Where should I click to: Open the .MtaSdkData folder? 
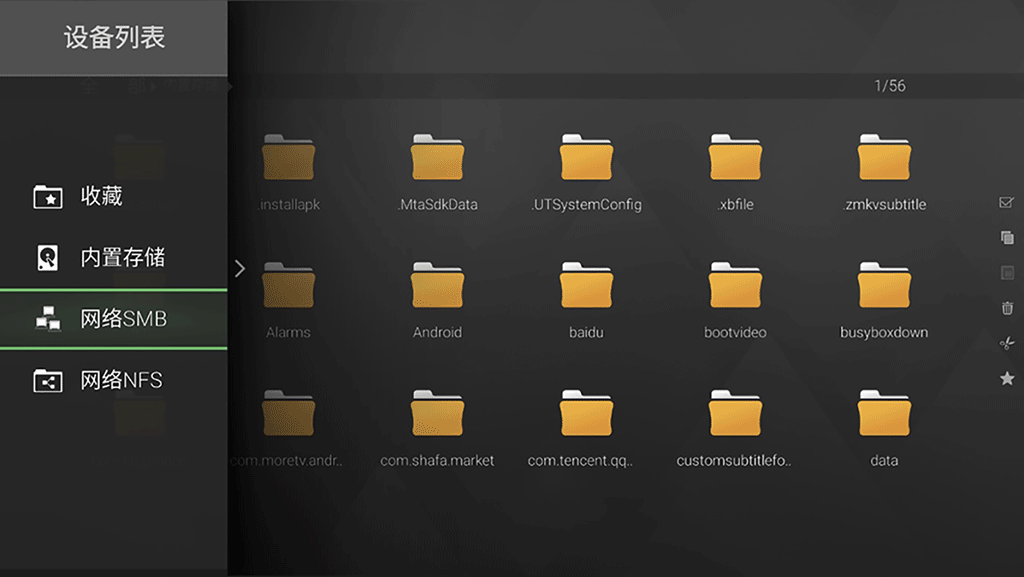pos(438,172)
